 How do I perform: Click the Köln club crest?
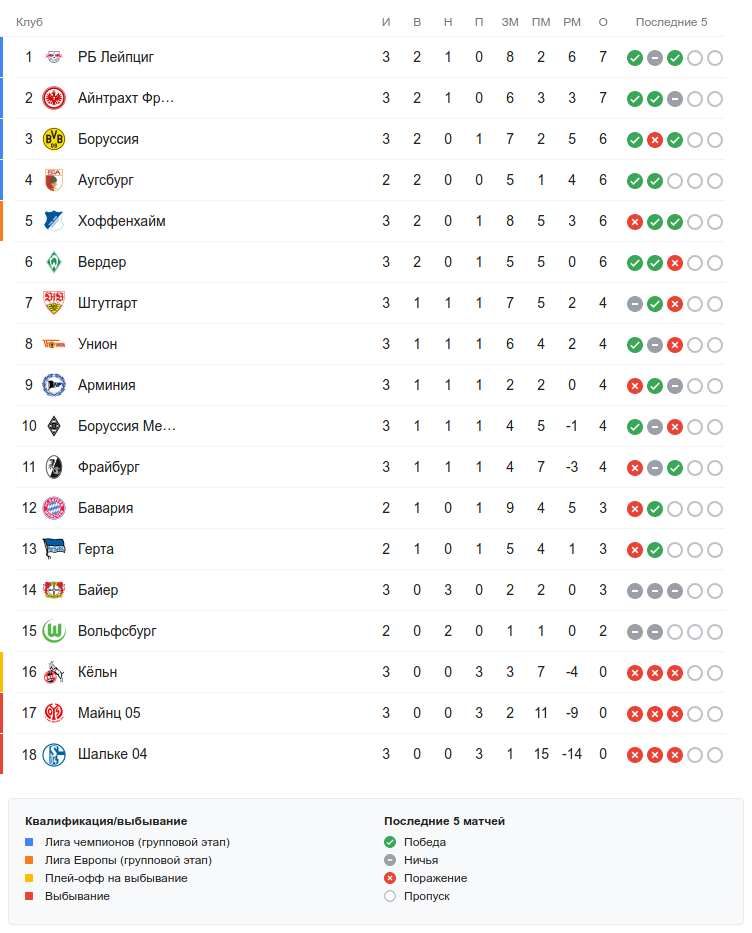[x=53, y=672]
